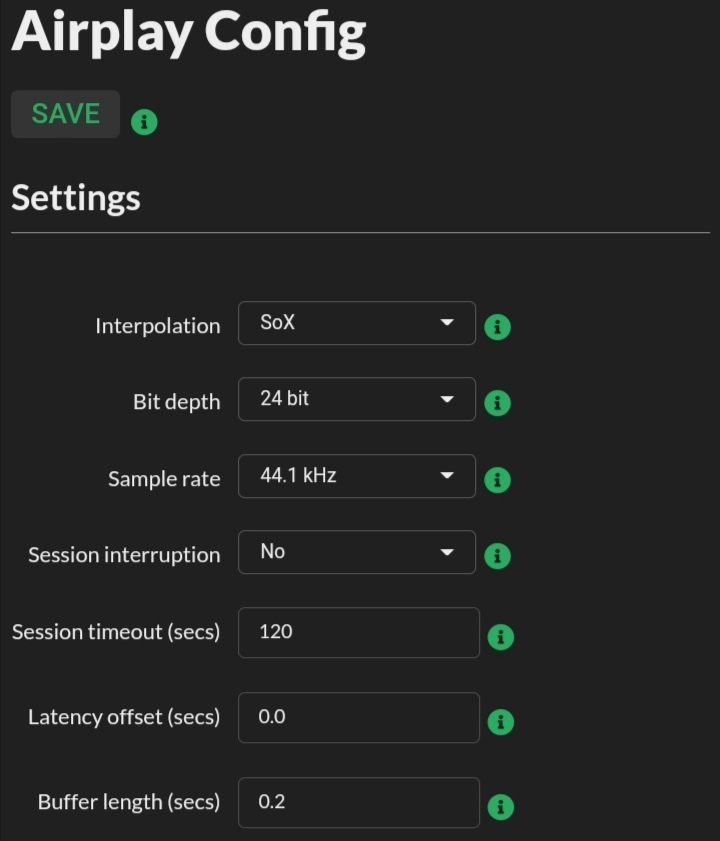Open the Session interruption dropdown showing No
The width and height of the screenshot is (720, 841).
pos(357,552)
